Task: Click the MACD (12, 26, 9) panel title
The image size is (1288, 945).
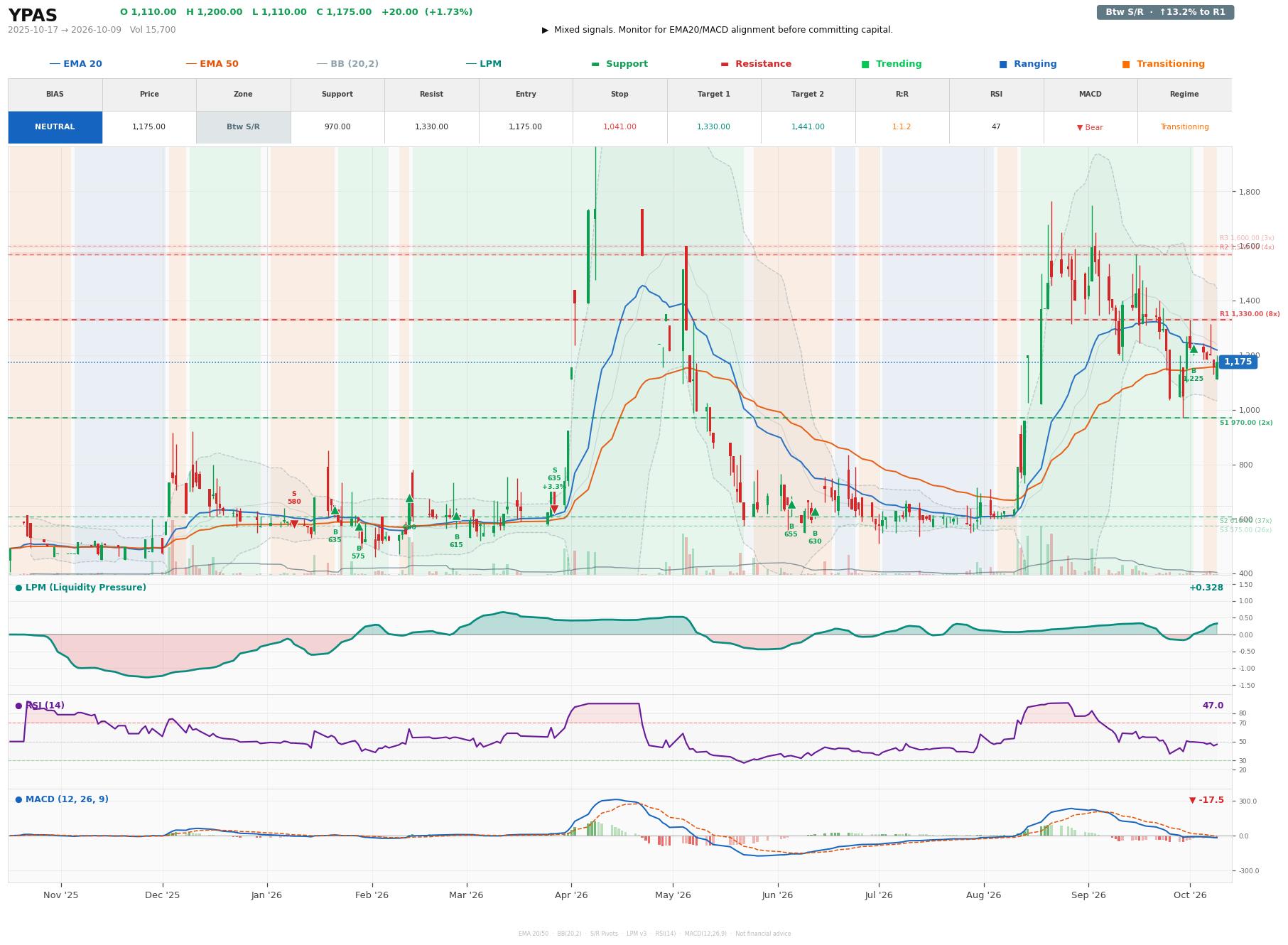Action: click(x=62, y=799)
